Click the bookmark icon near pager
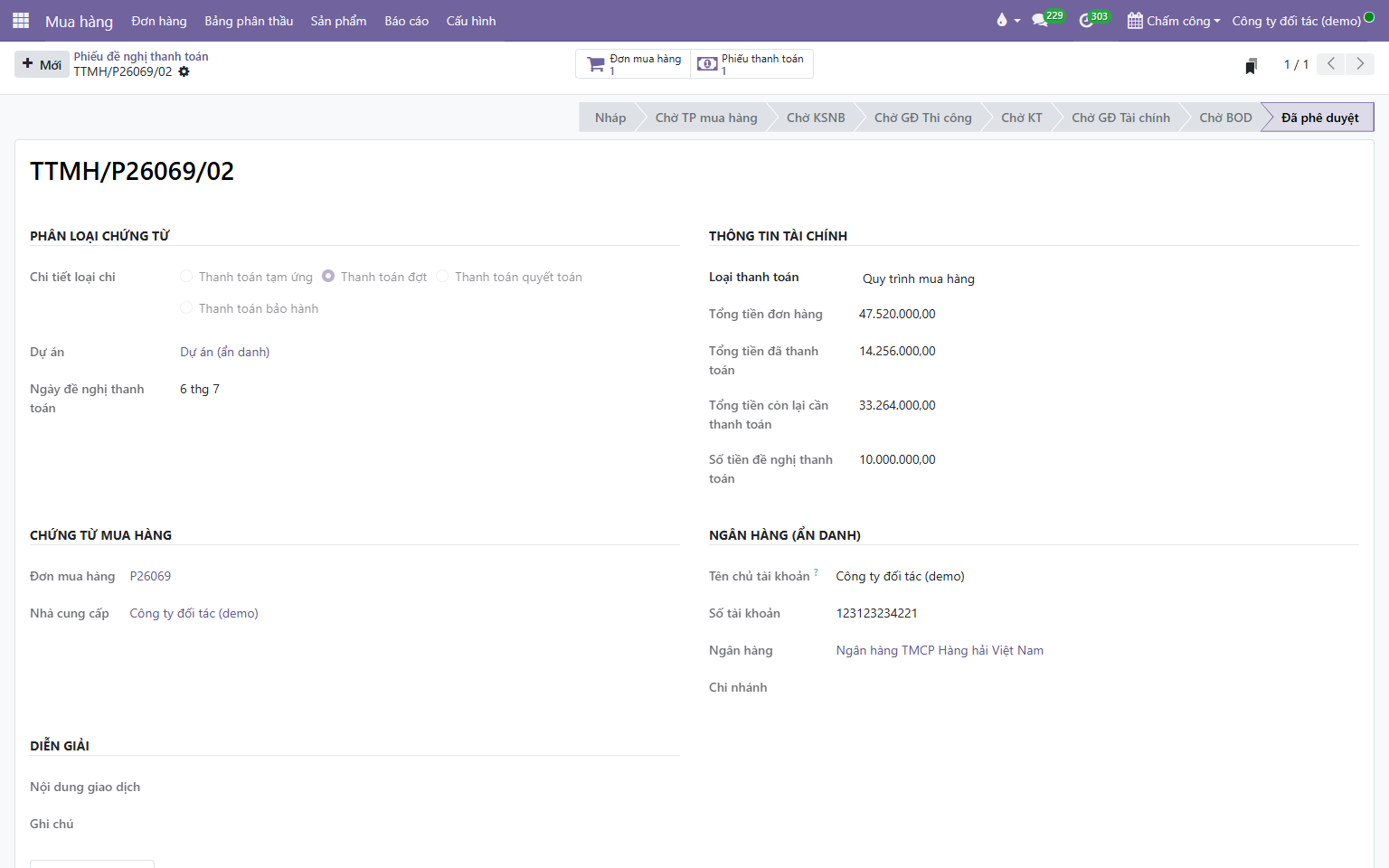This screenshot has width=1389, height=868. pos(1252,65)
